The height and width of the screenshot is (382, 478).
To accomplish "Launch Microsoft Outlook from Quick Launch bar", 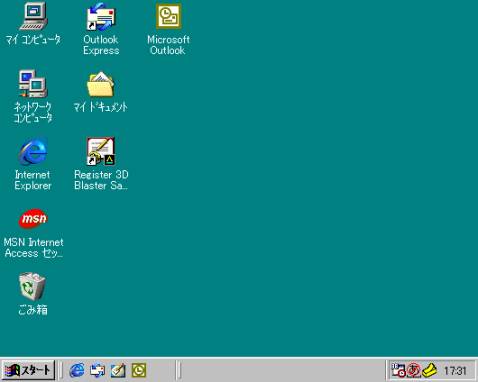I will [139, 370].
